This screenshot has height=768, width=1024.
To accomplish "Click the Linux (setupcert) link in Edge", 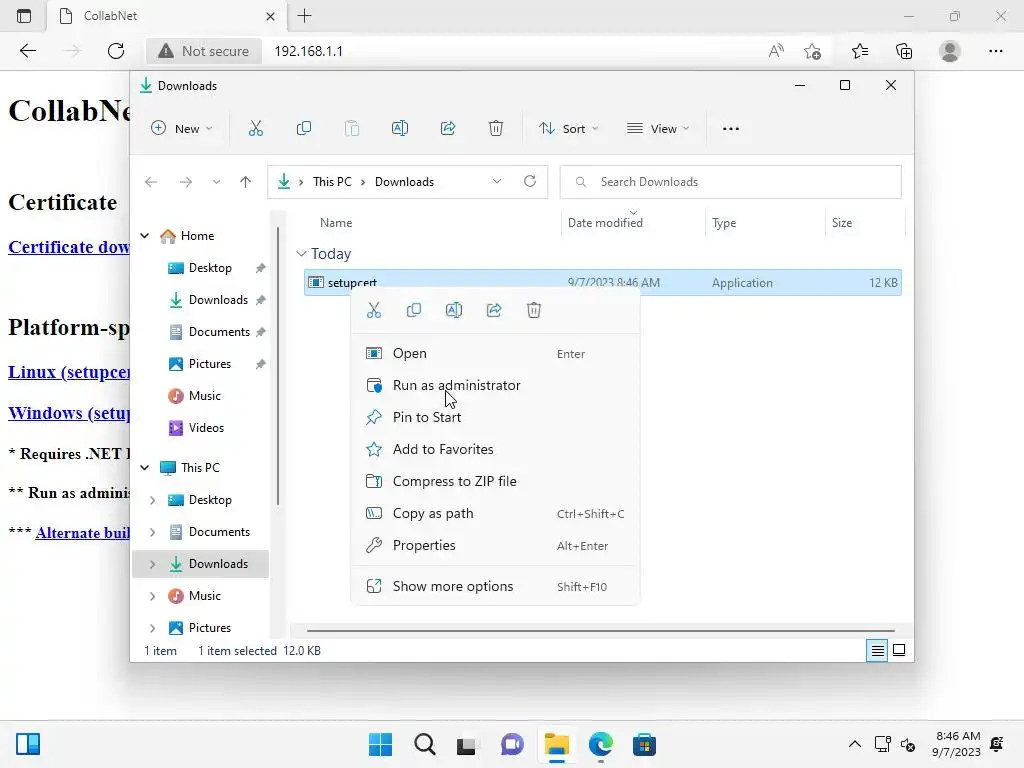I will (x=69, y=372).
